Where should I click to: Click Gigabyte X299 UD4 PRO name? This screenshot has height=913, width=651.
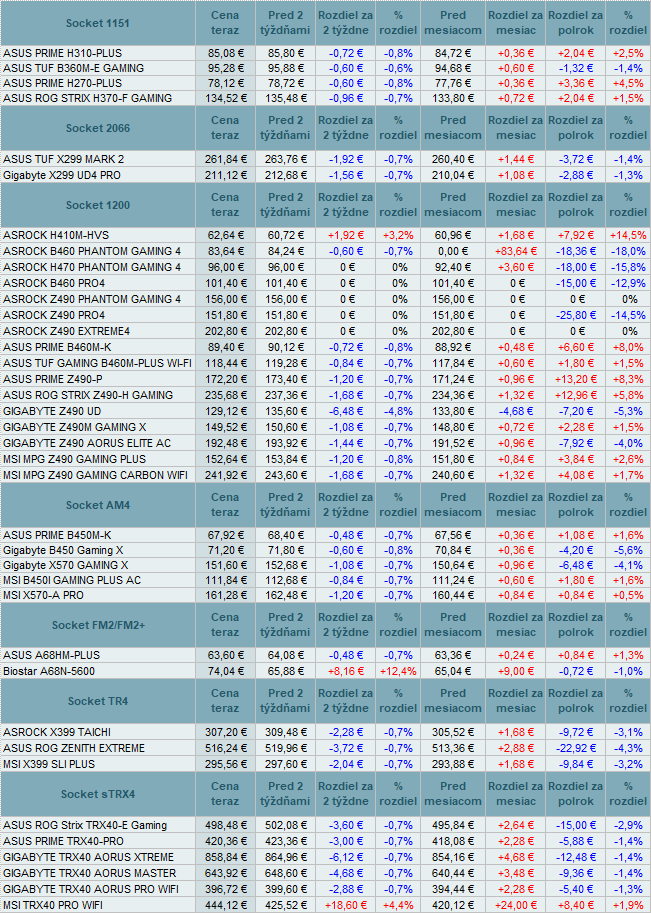pyautogui.click(x=62, y=175)
